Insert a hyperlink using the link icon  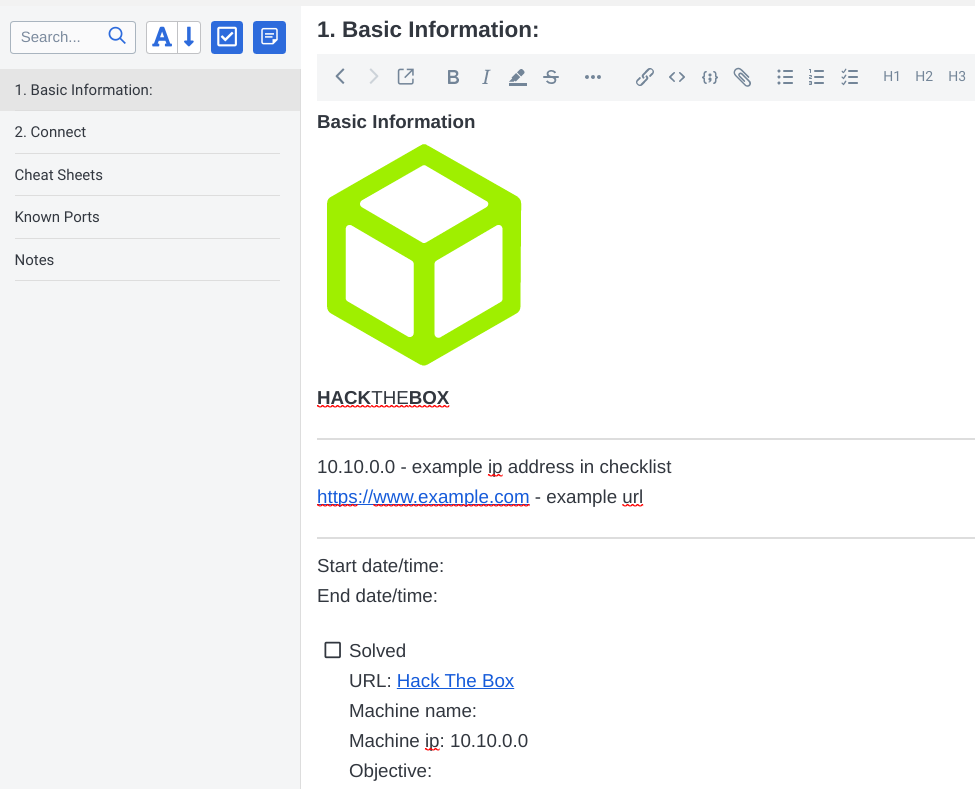tap(645, 77)
